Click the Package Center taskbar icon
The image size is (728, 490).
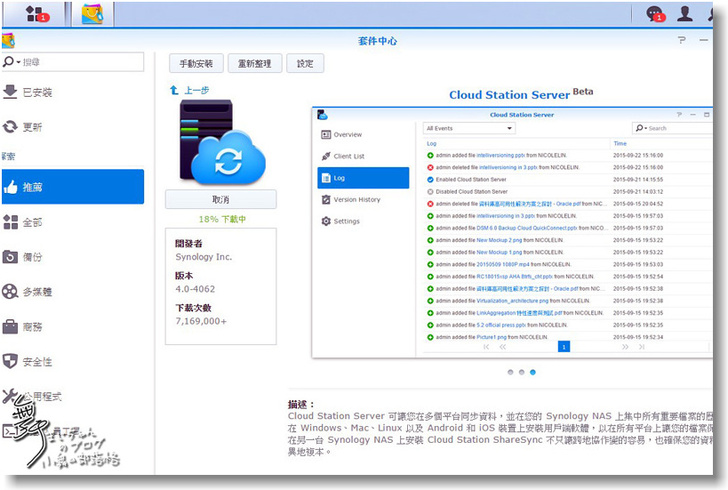pyautogui.click(x=92, y=14)
